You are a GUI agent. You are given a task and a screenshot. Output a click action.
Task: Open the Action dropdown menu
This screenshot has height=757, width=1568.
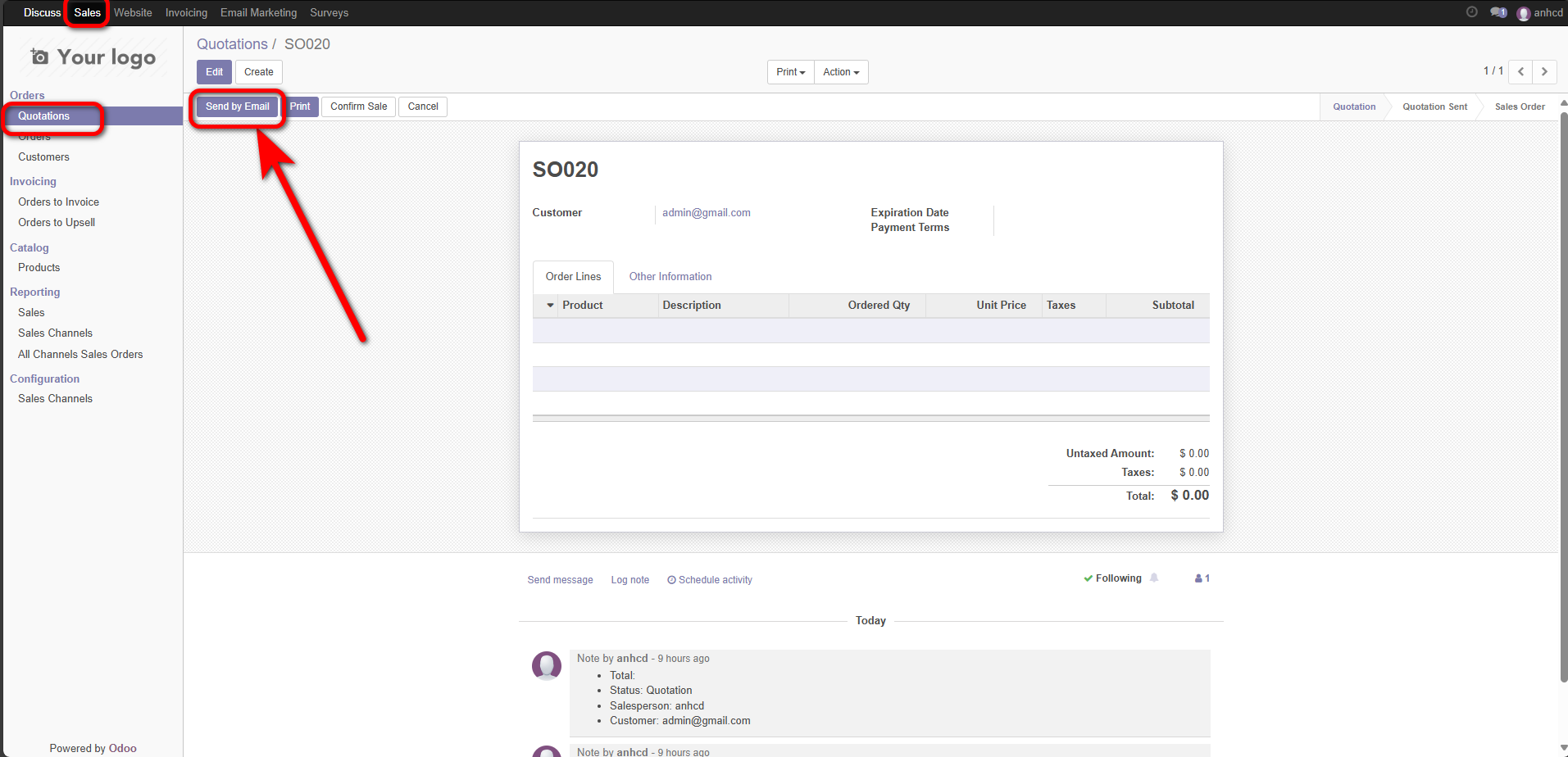[841, 72]
